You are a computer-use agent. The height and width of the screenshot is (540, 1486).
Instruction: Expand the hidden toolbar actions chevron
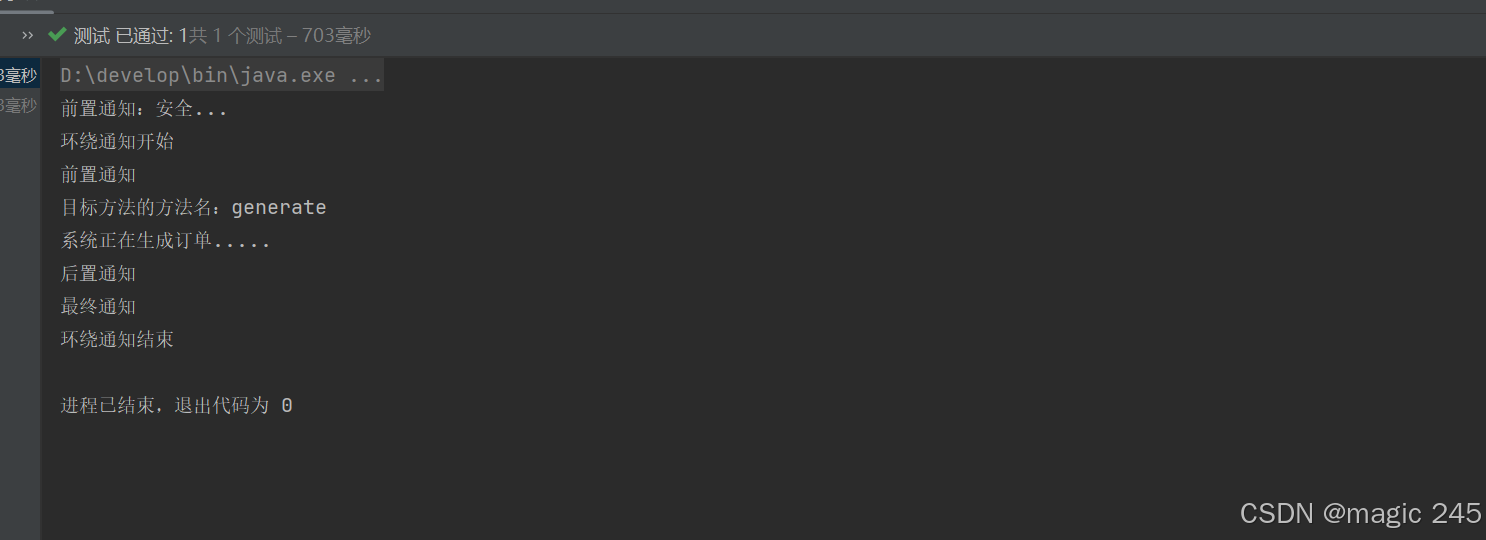(28, 36)
